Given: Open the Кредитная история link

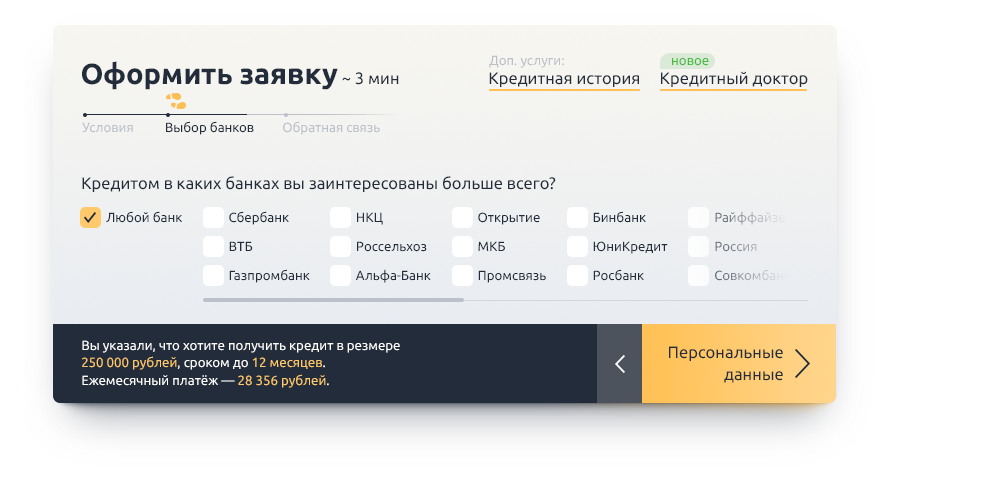Looking at the screenshot, I should (564, 79).
